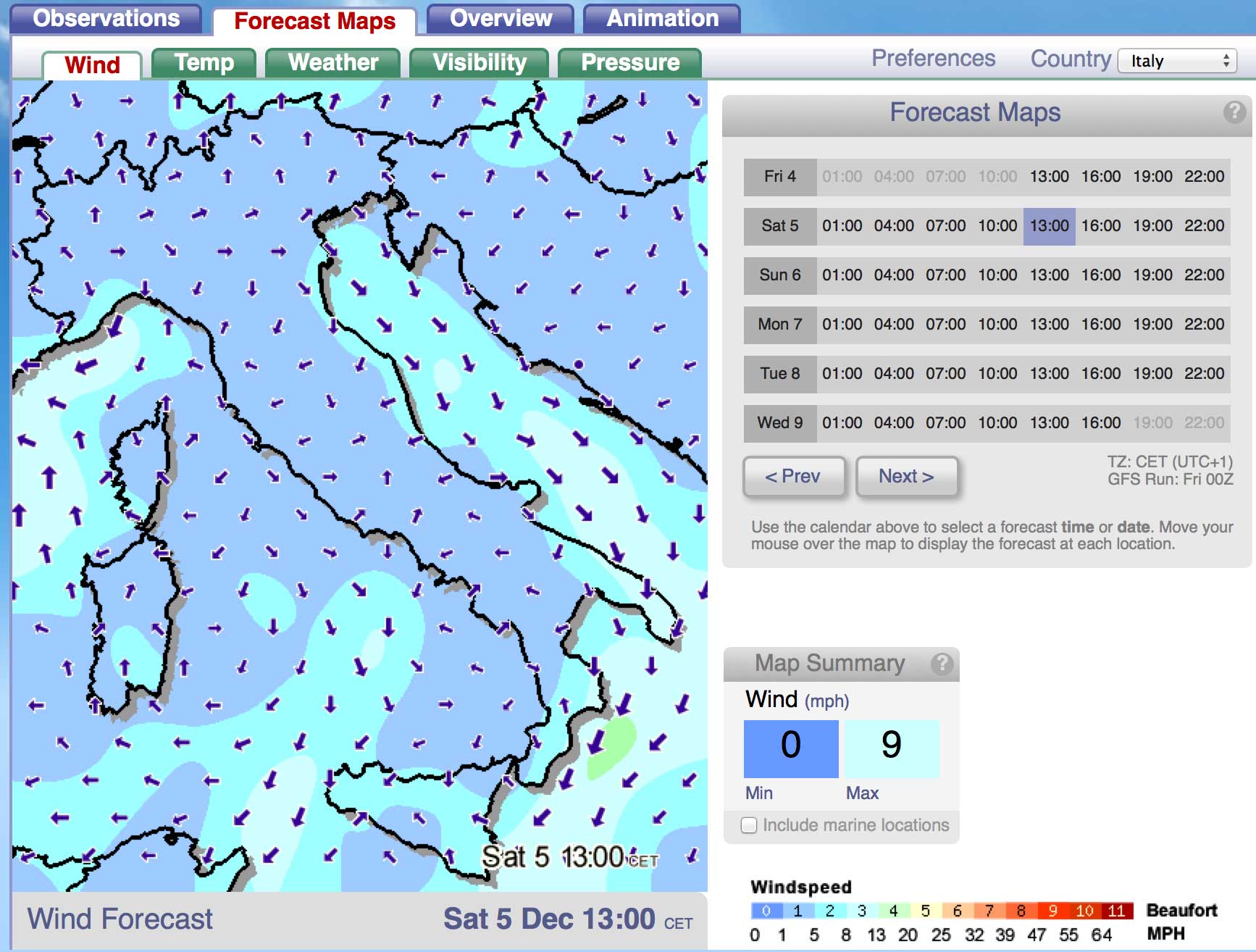This screenshot has height=952, width=1256.
Task: Click the Forecast Maps help question mark icon
Action: (x=1234, y=112)
